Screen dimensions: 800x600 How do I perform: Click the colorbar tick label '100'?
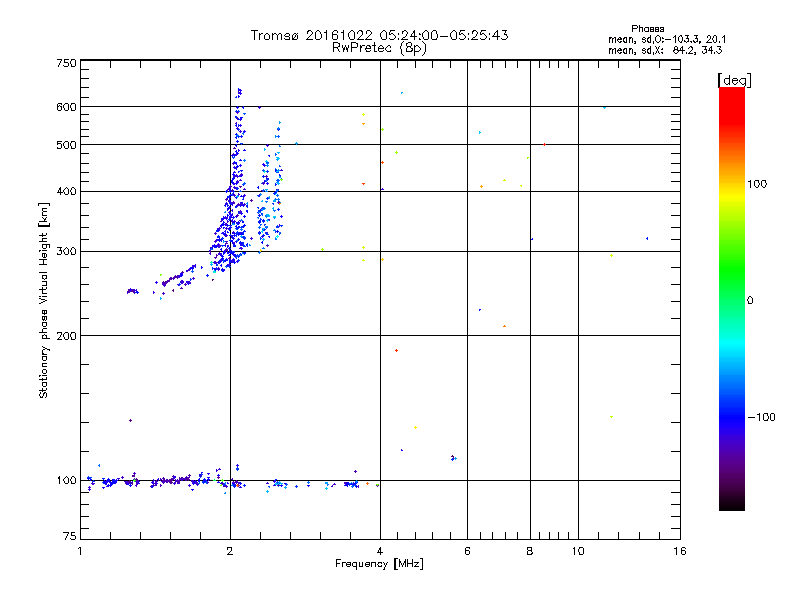(757, 184)
